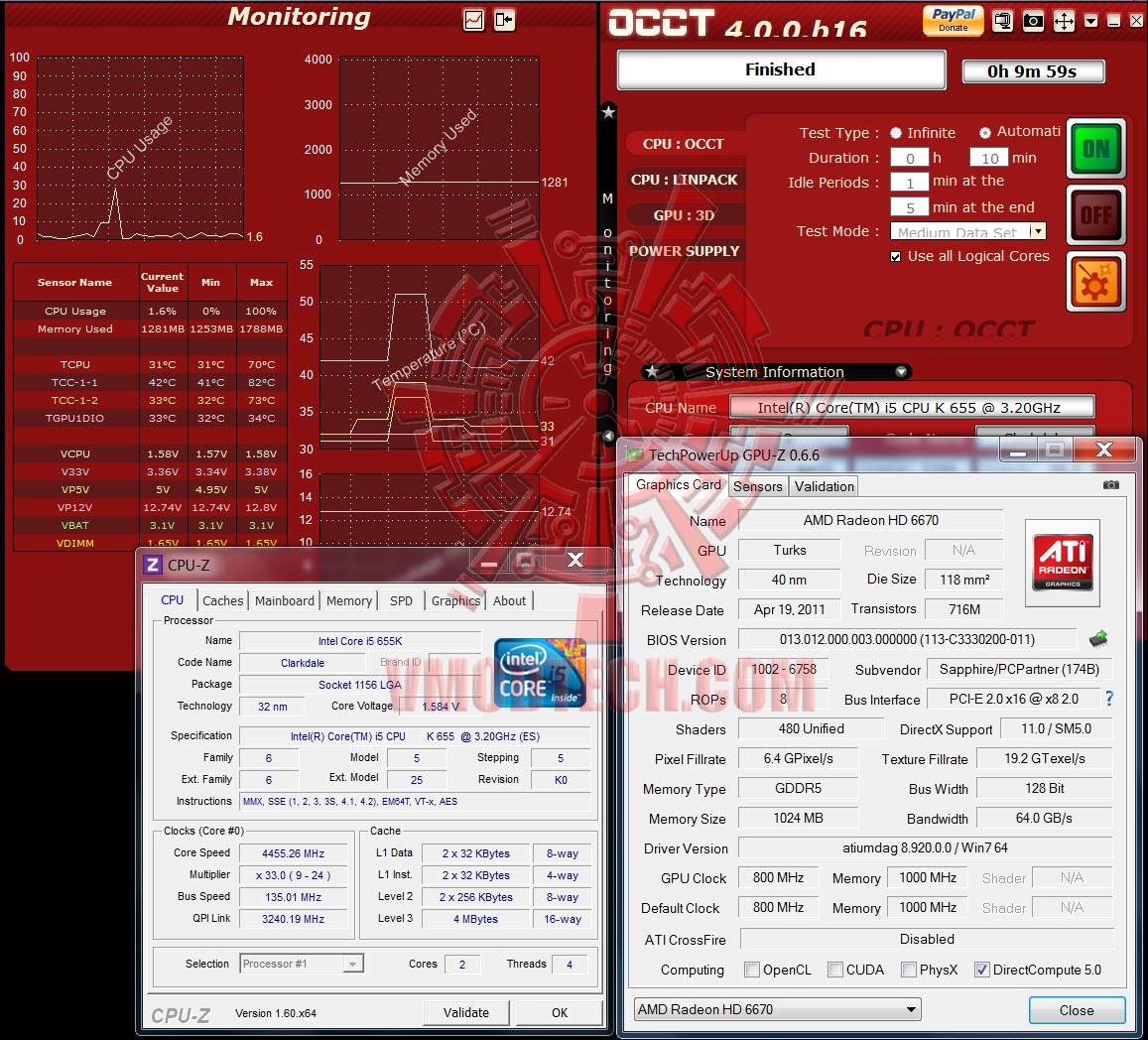Click the Duration minutes input field
This screenshot has width=1148, height=1040.
[x=989, y=158]
